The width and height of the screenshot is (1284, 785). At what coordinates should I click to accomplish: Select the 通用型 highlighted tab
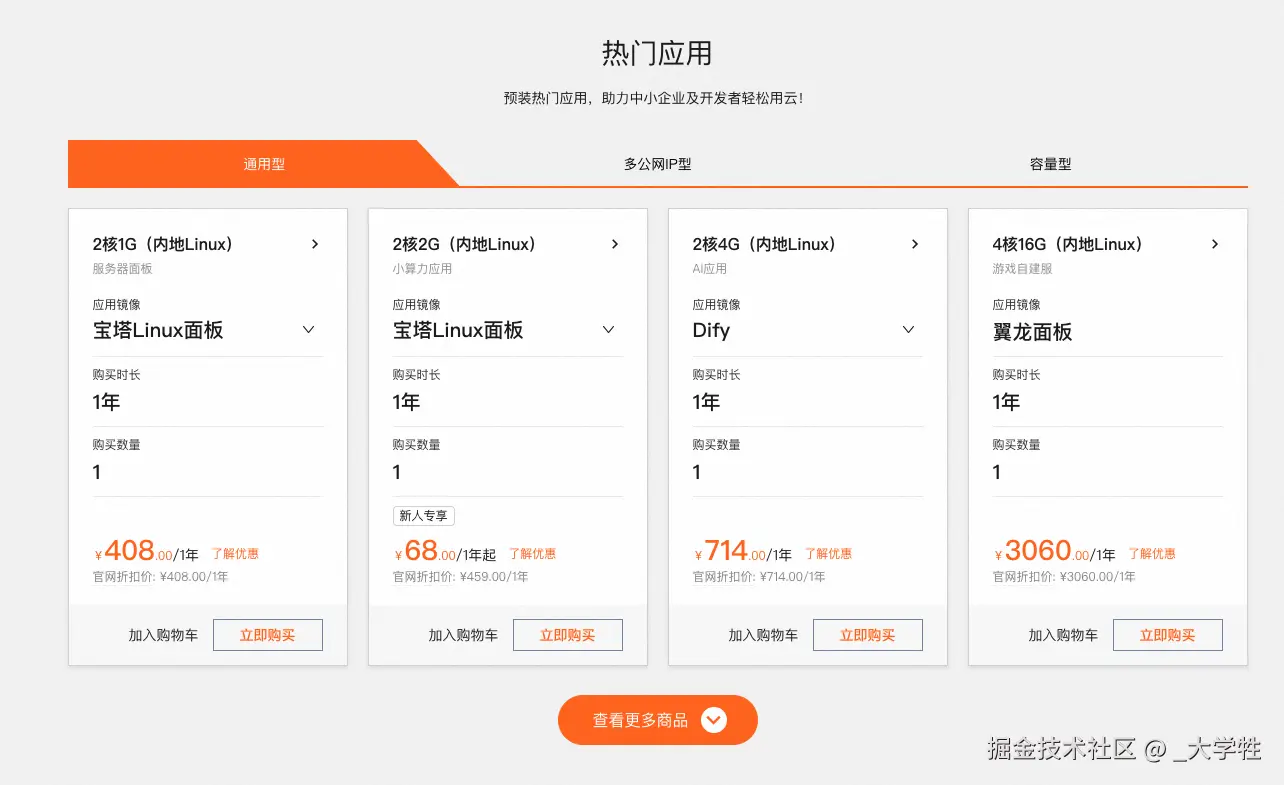(x=262, y=163)
